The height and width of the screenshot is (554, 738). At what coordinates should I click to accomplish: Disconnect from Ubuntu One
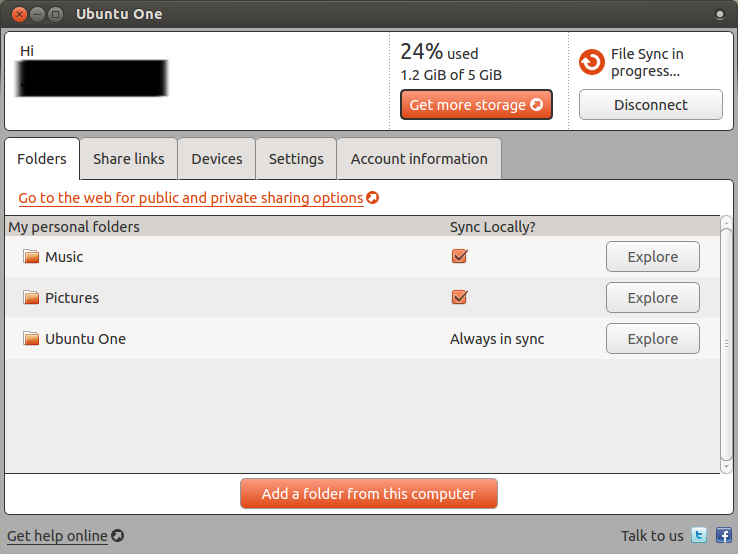(x=650, y=105)
